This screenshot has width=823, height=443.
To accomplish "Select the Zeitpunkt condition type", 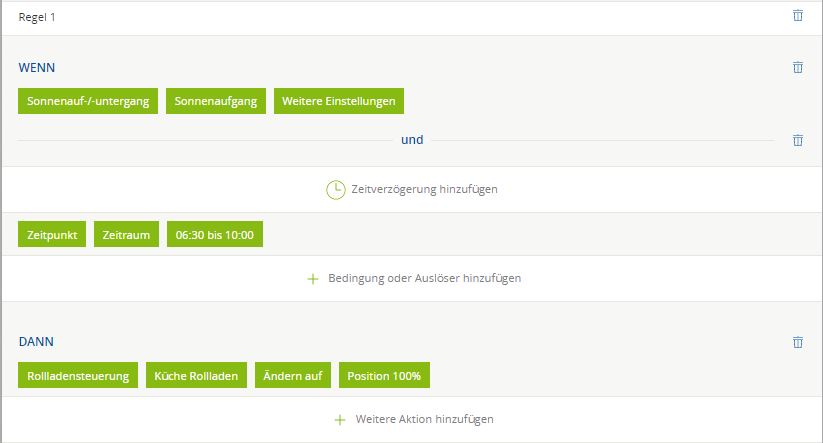I will coord(52,235).
